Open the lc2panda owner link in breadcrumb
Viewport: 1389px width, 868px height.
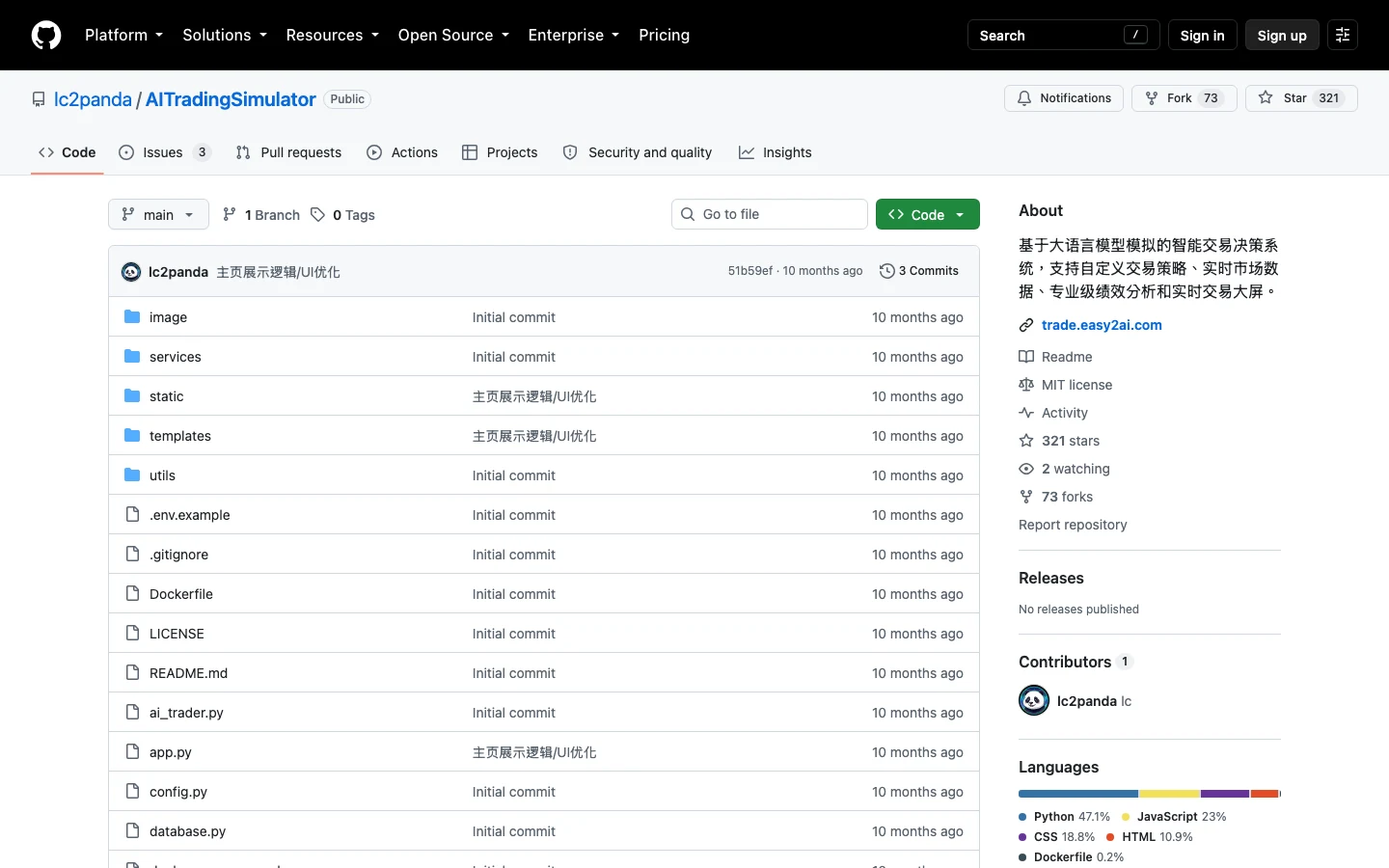(x=93, y=99)
